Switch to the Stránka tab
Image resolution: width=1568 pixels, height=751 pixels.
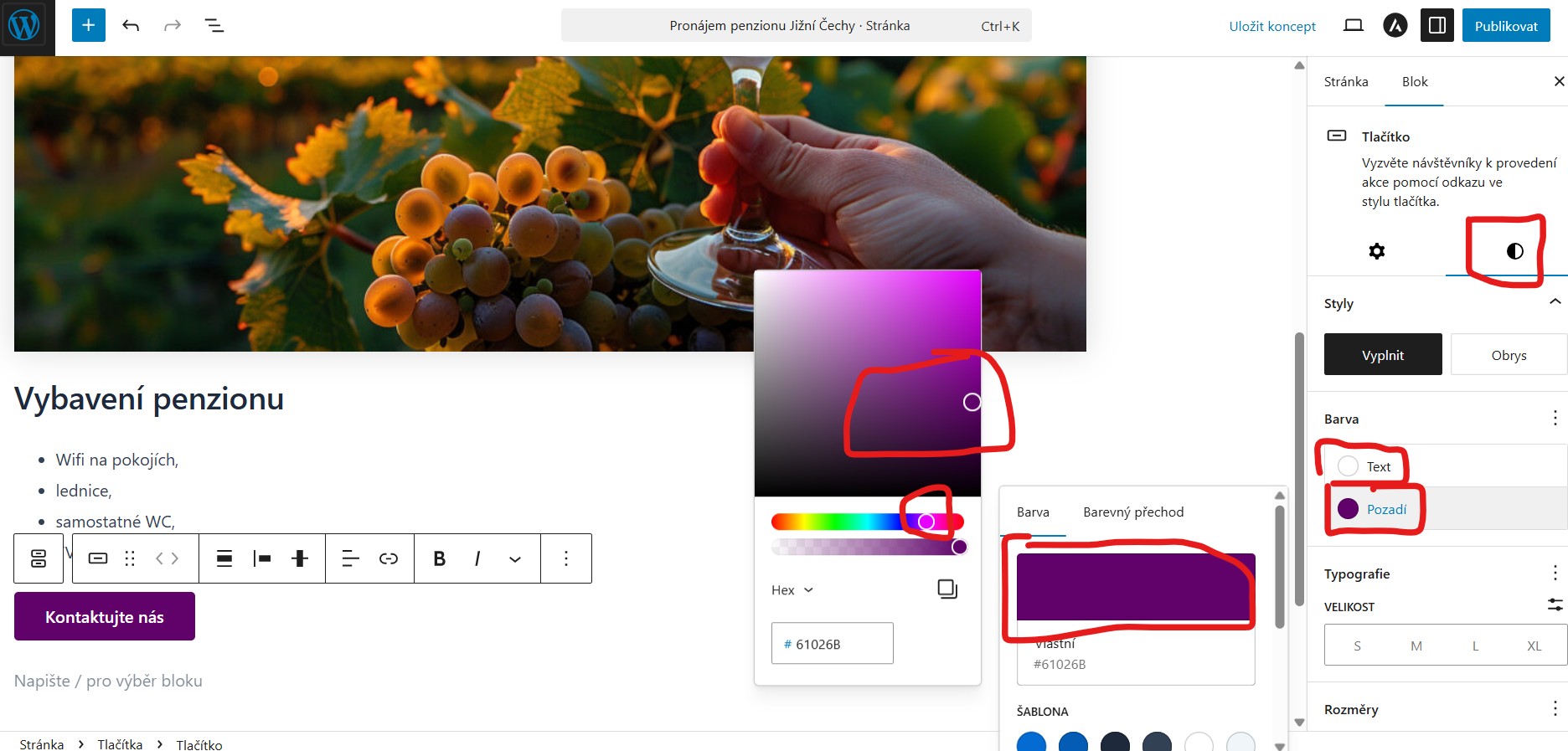pyautogui.click(x=1346, y=81)
